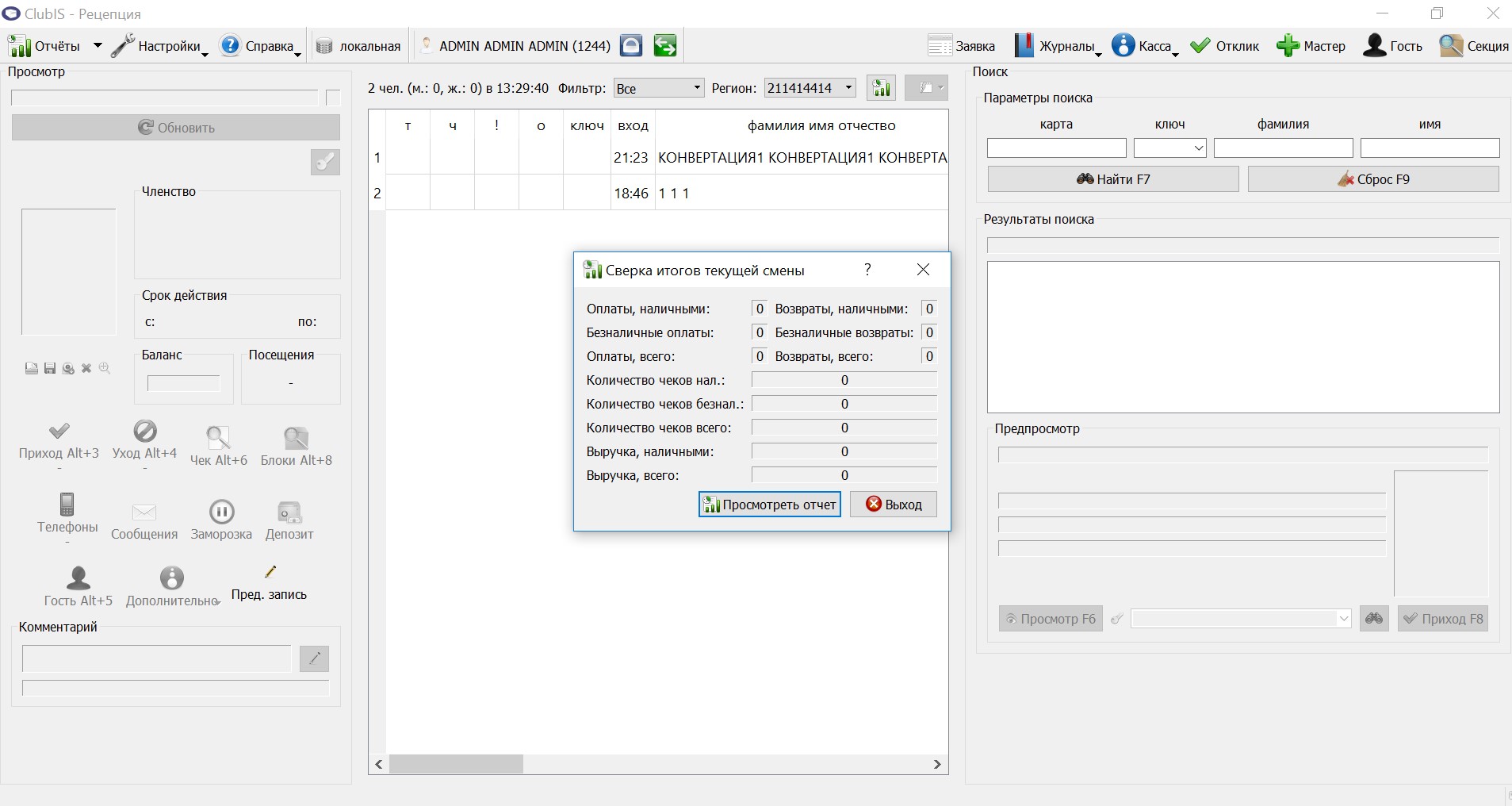Click the Пред. запись pencil icon
1512x806 pixels.
(270, 571)
